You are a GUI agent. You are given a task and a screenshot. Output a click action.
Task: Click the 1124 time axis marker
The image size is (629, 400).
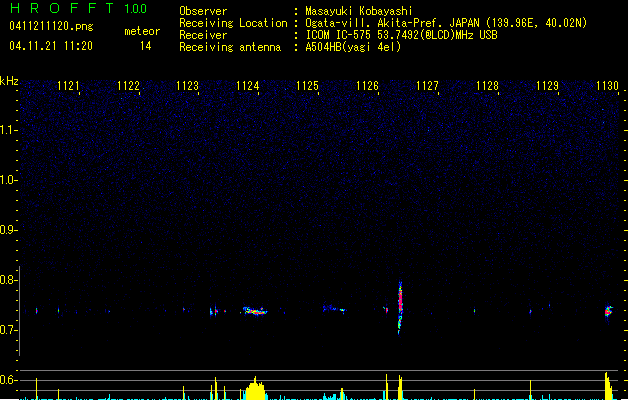[248, 86]
